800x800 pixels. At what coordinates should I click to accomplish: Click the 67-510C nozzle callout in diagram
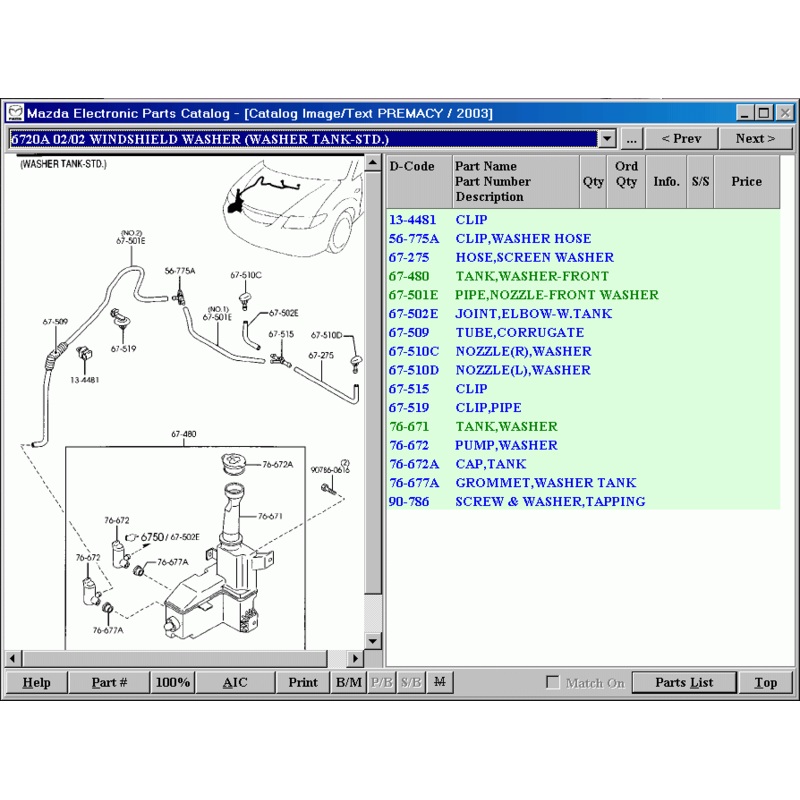(246, 276)
